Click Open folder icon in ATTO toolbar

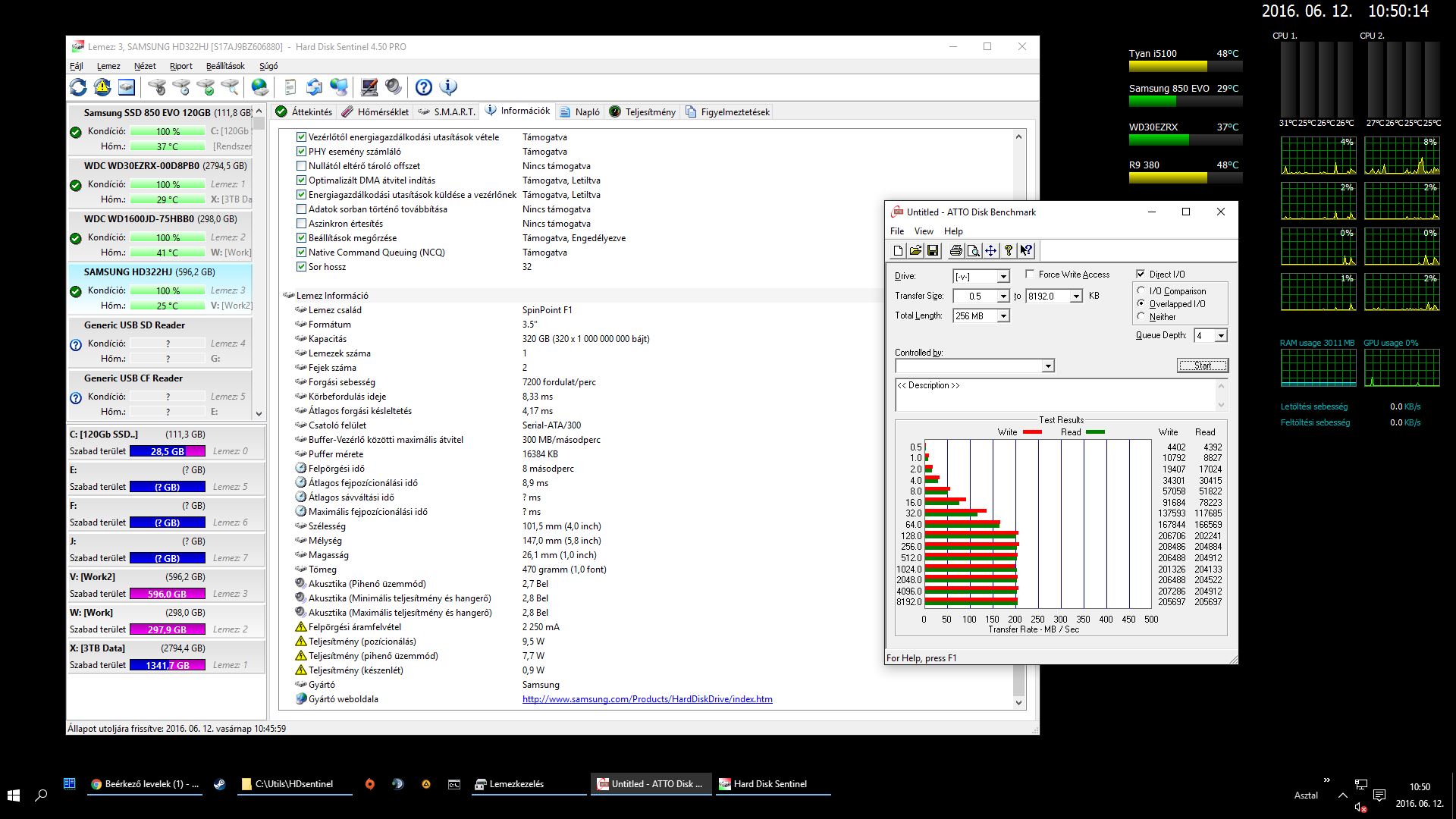click(915, 251)
